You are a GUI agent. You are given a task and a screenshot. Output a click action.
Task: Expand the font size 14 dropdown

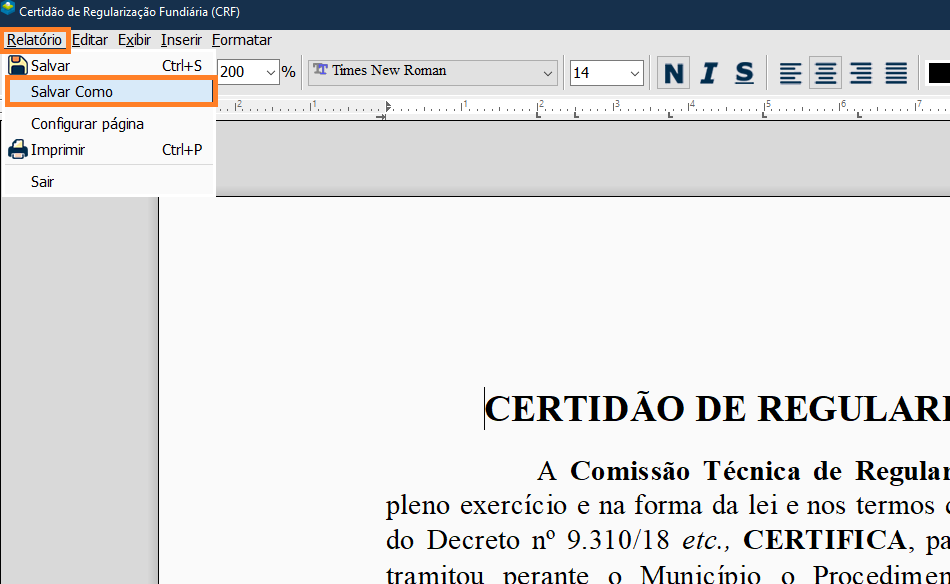tap(635, 73)
